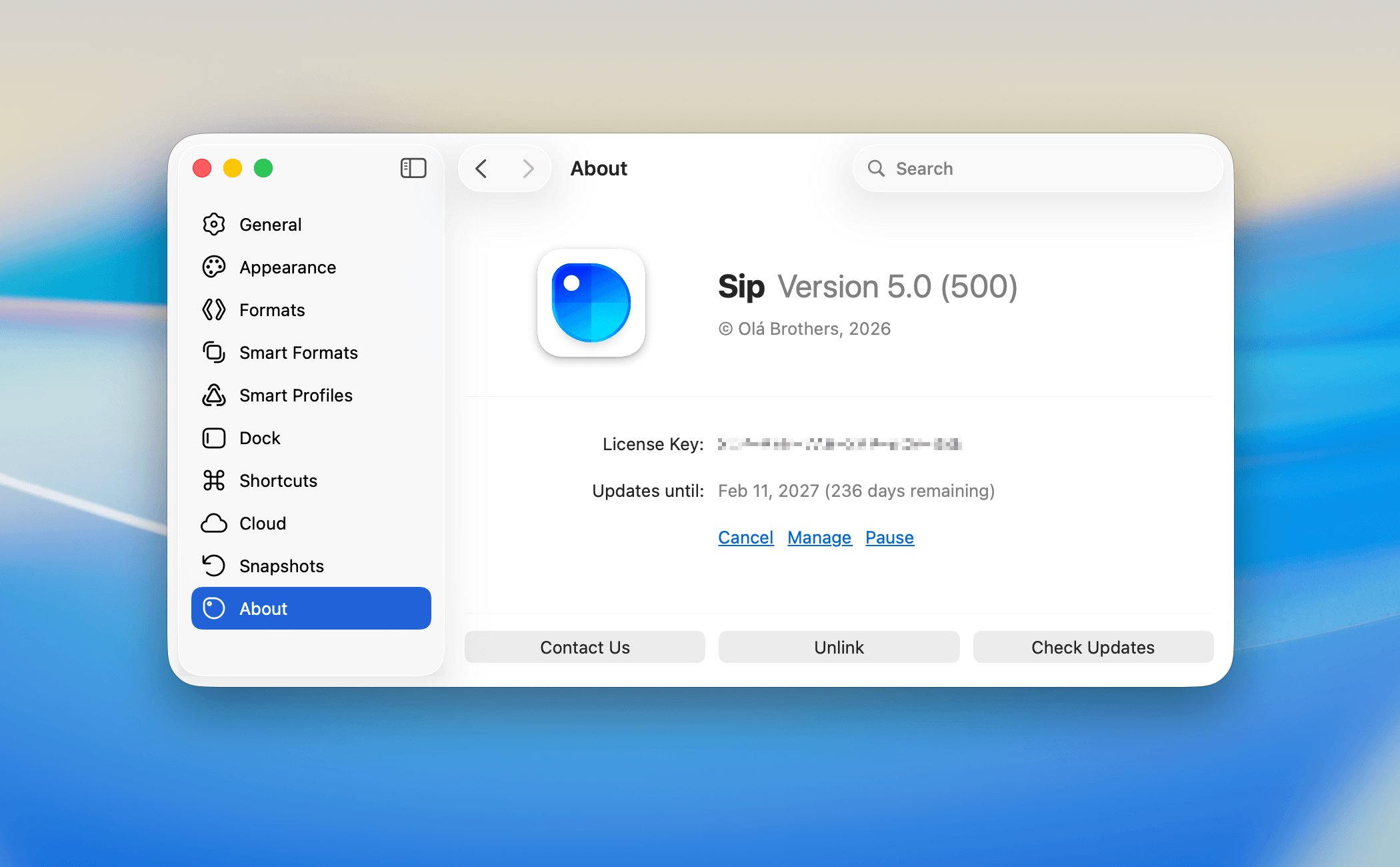Click the Contact Us button
1400x867 pixels.
click(x=585, y=647)
